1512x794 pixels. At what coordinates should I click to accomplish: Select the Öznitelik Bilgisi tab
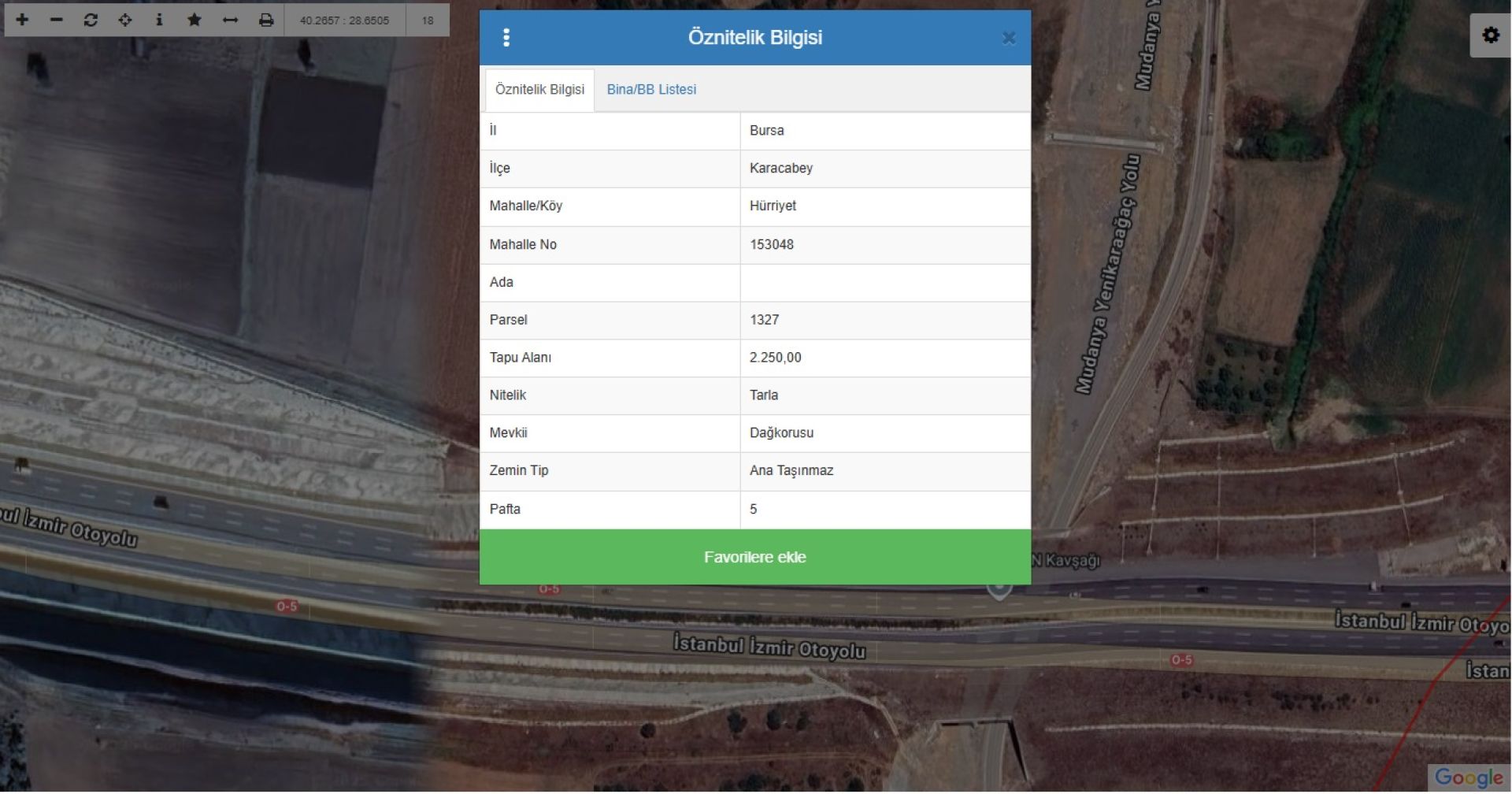click(539, 90)
